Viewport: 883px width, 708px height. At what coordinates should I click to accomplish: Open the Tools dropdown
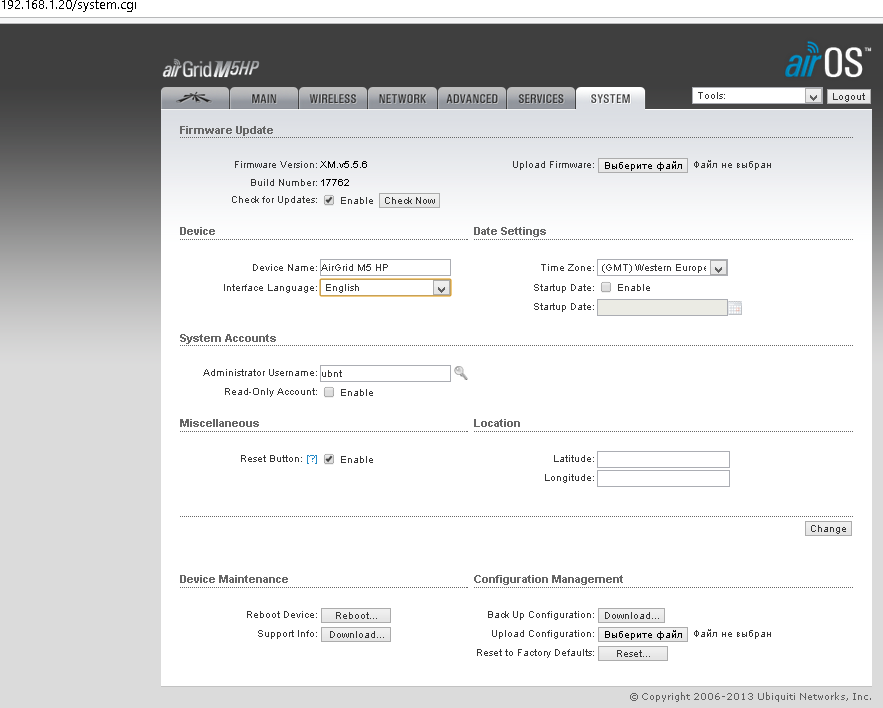[x=757, y=96]
